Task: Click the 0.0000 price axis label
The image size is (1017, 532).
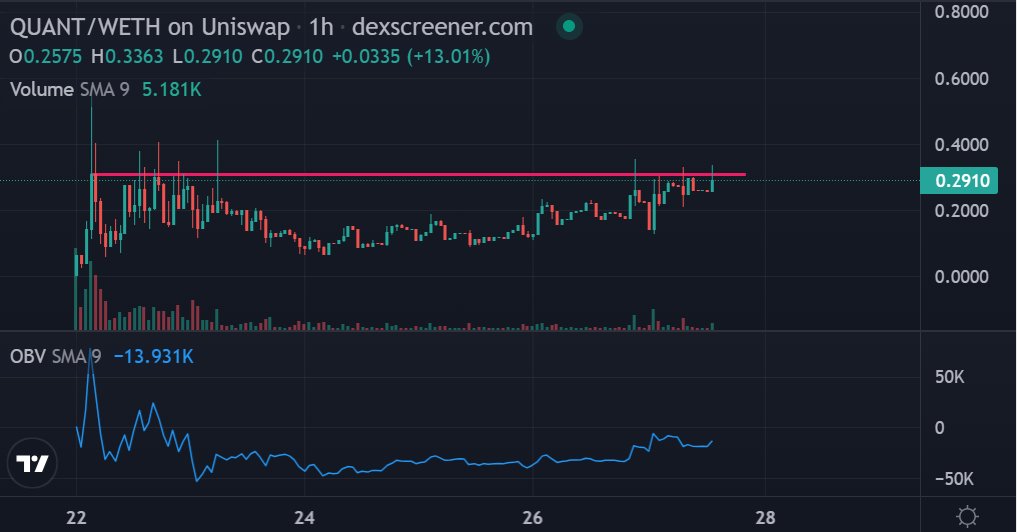Action: click(x=962, y=277)
